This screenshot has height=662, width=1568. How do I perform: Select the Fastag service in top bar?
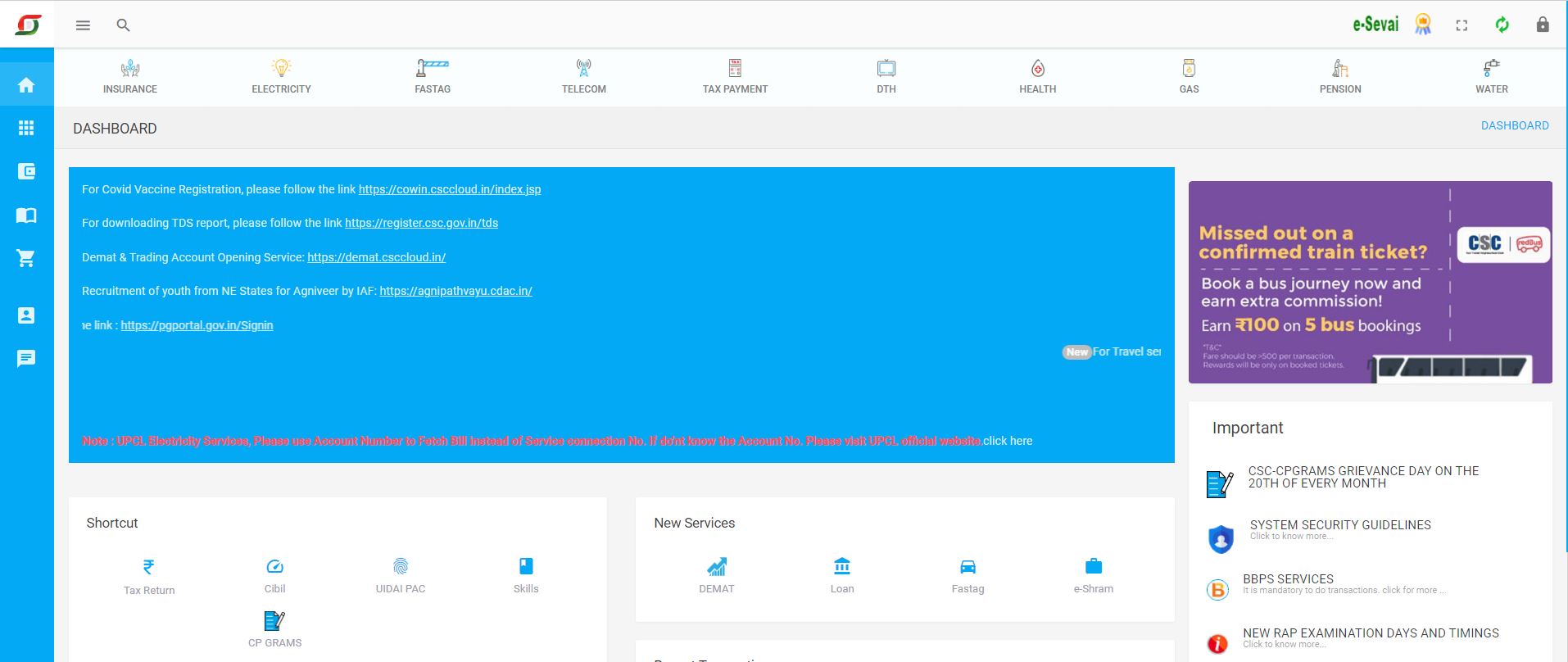433,77
